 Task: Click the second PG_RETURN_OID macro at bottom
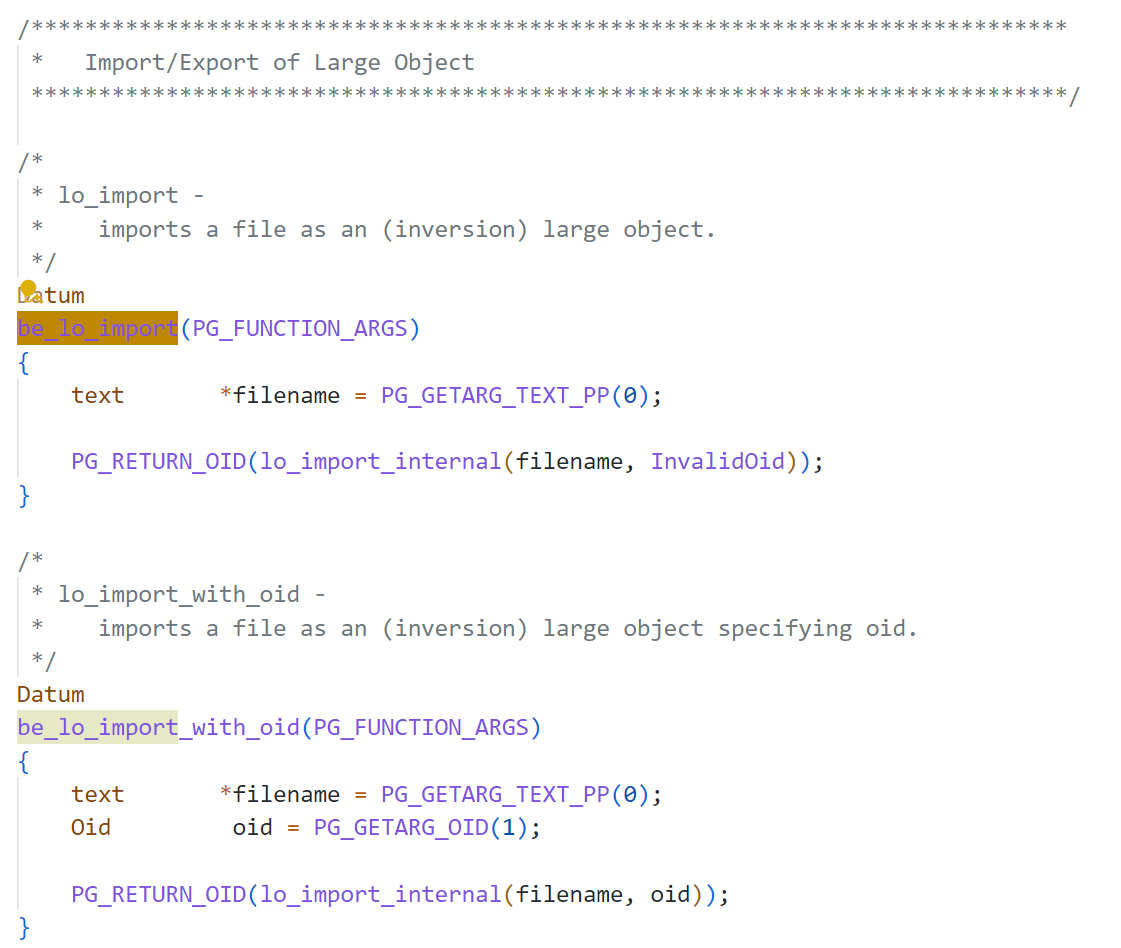159,894
